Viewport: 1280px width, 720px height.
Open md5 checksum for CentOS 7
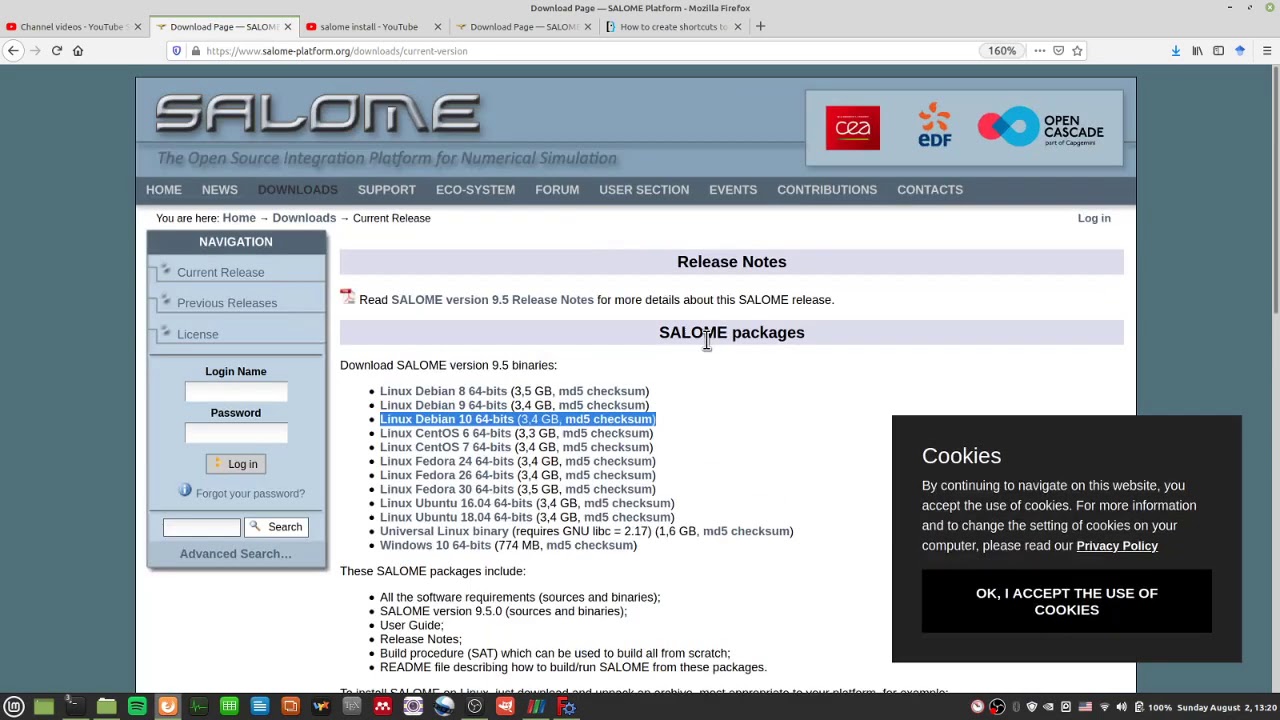[x=607, y=447]
